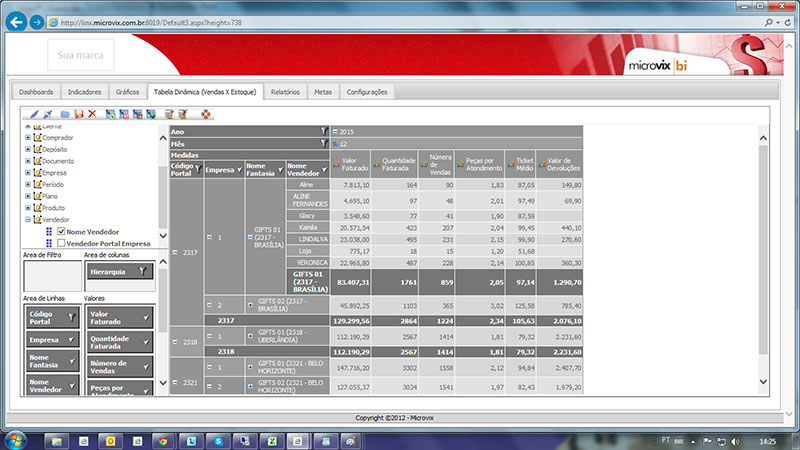Click the pencil edit icon in toolbar

[33, 115]
